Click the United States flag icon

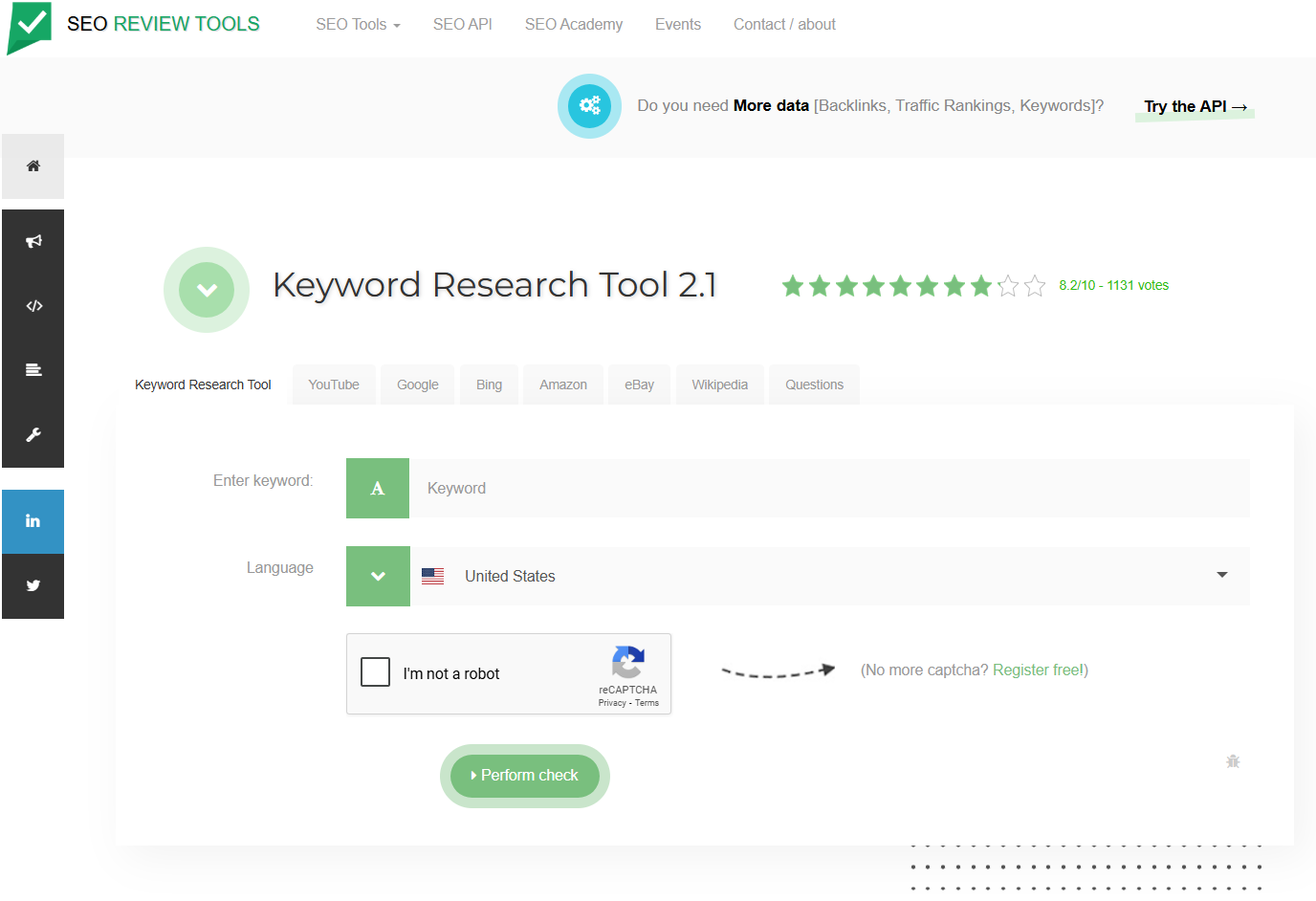click(433, 576)
